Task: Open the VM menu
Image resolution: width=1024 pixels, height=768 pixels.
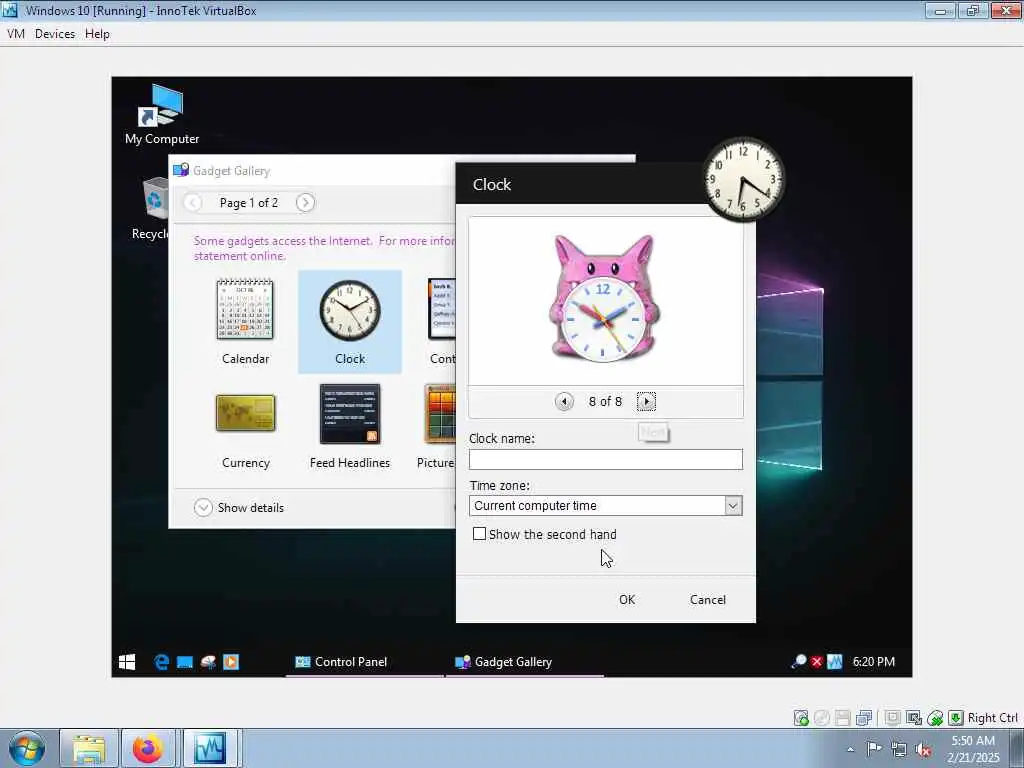Action: pyautogui.click(x=16, y=34)
